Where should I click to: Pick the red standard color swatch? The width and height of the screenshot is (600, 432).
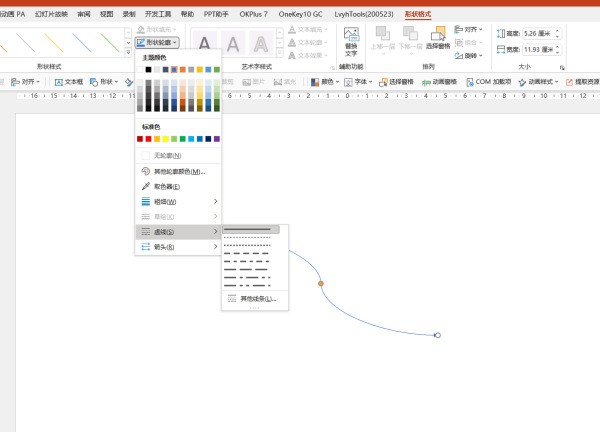point(140,139)
